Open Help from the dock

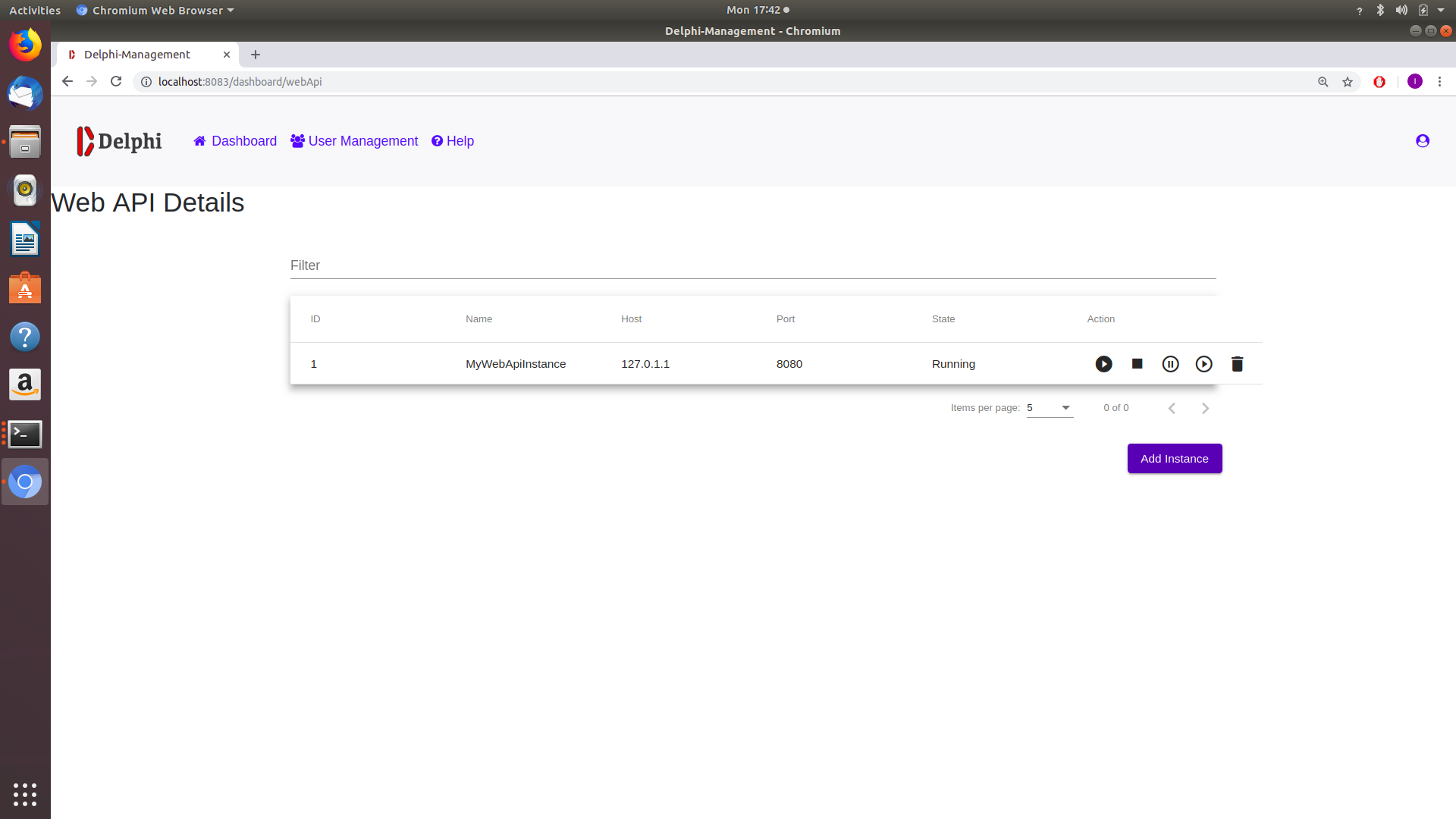(x=25, y=336)
